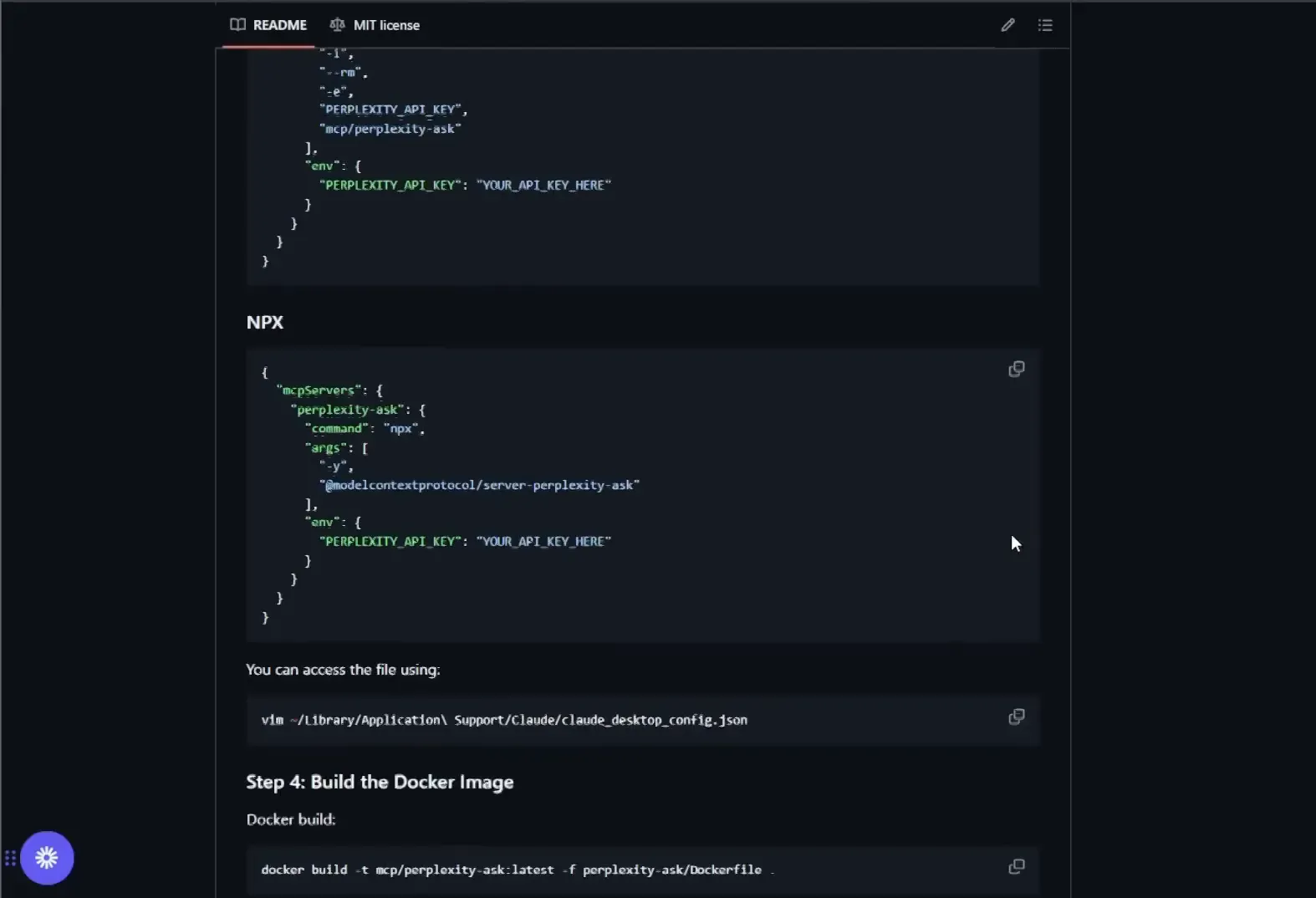Click the Step 4: Build the Docker Image heading

pyautogui.click(x=380, y=782)
